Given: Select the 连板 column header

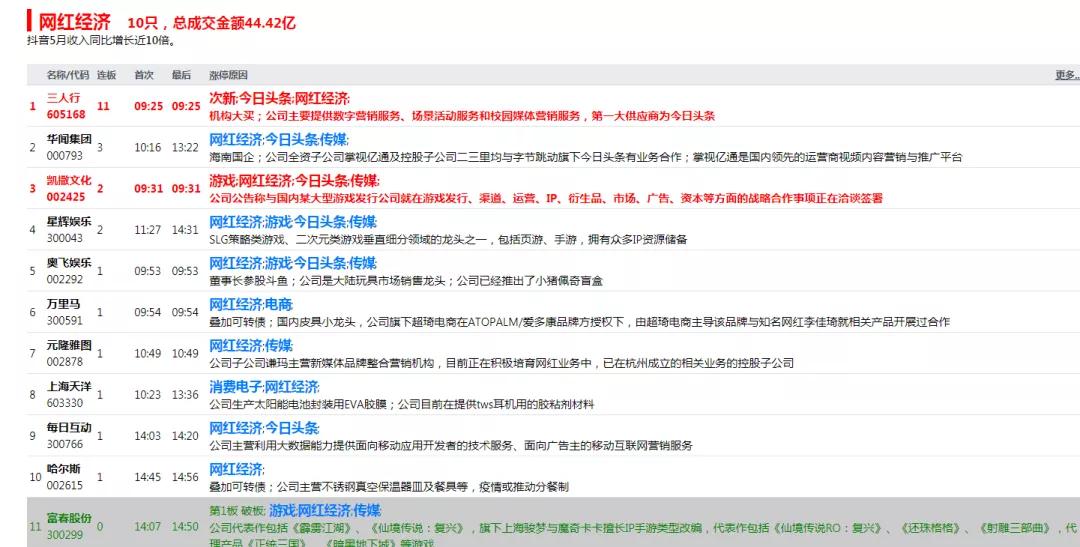Looking at the screenshot, I should point(106,75).
